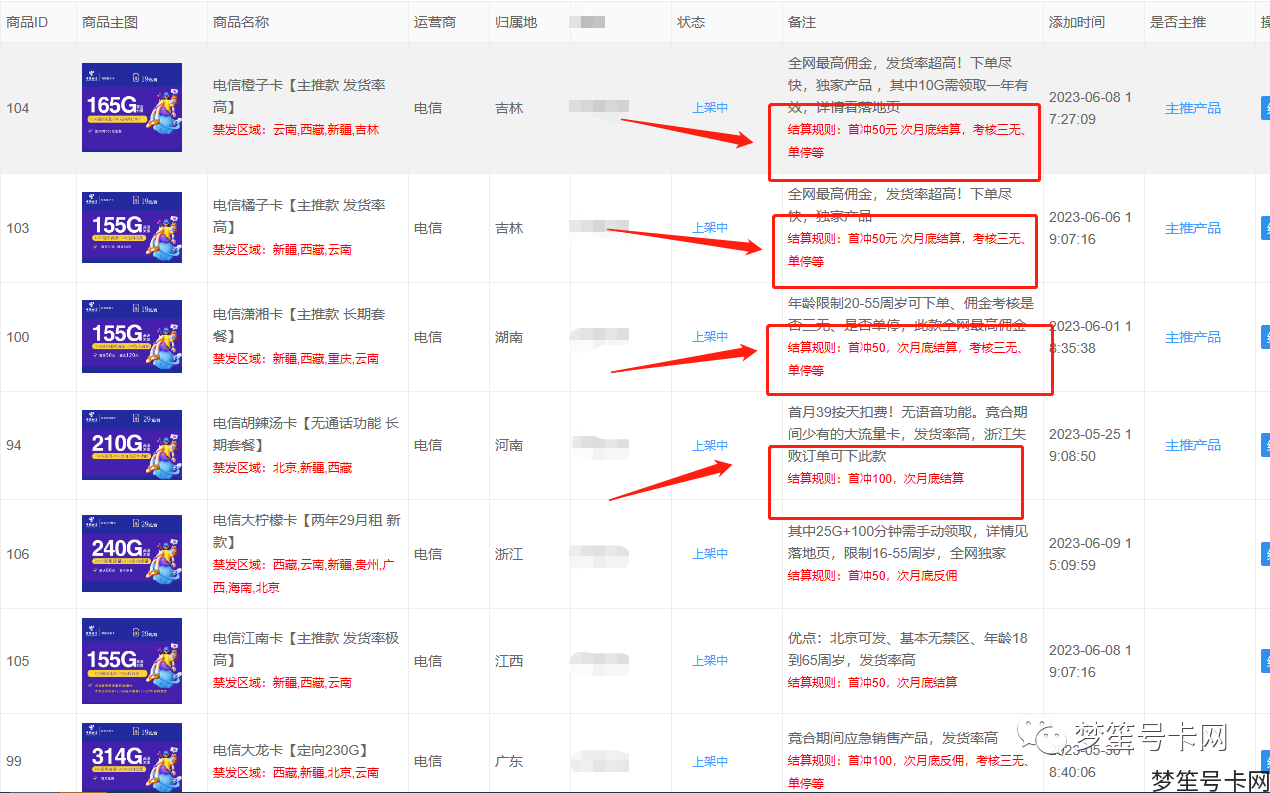Viewport: 1270px width, 793px height.
Task: Select product name 电信大柠檬卡
Action: coord(307,531)
